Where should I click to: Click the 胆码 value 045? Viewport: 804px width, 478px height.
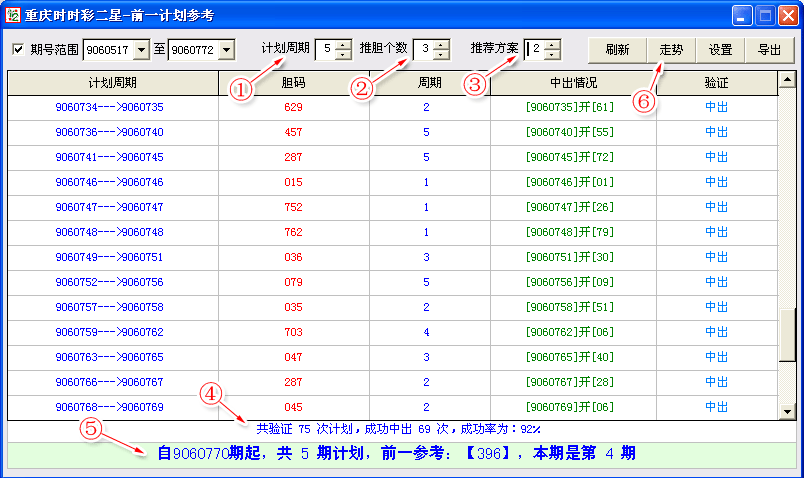pos(293,408)
